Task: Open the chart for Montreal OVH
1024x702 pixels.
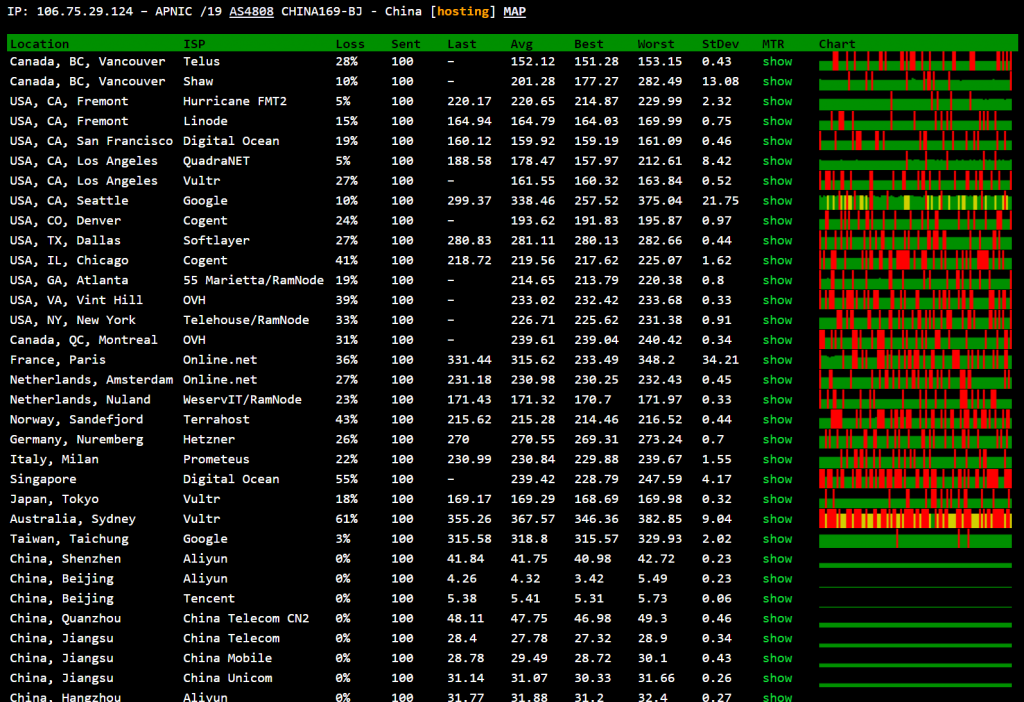Action: coord(915,340)
